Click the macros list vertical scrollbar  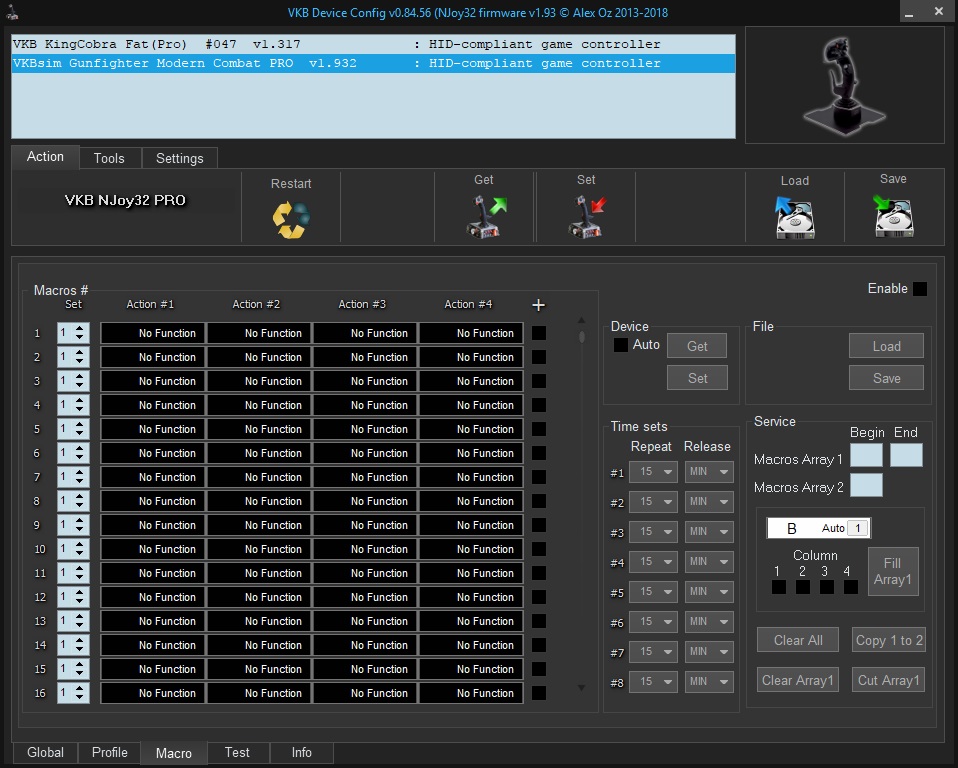tap(582, 500)
